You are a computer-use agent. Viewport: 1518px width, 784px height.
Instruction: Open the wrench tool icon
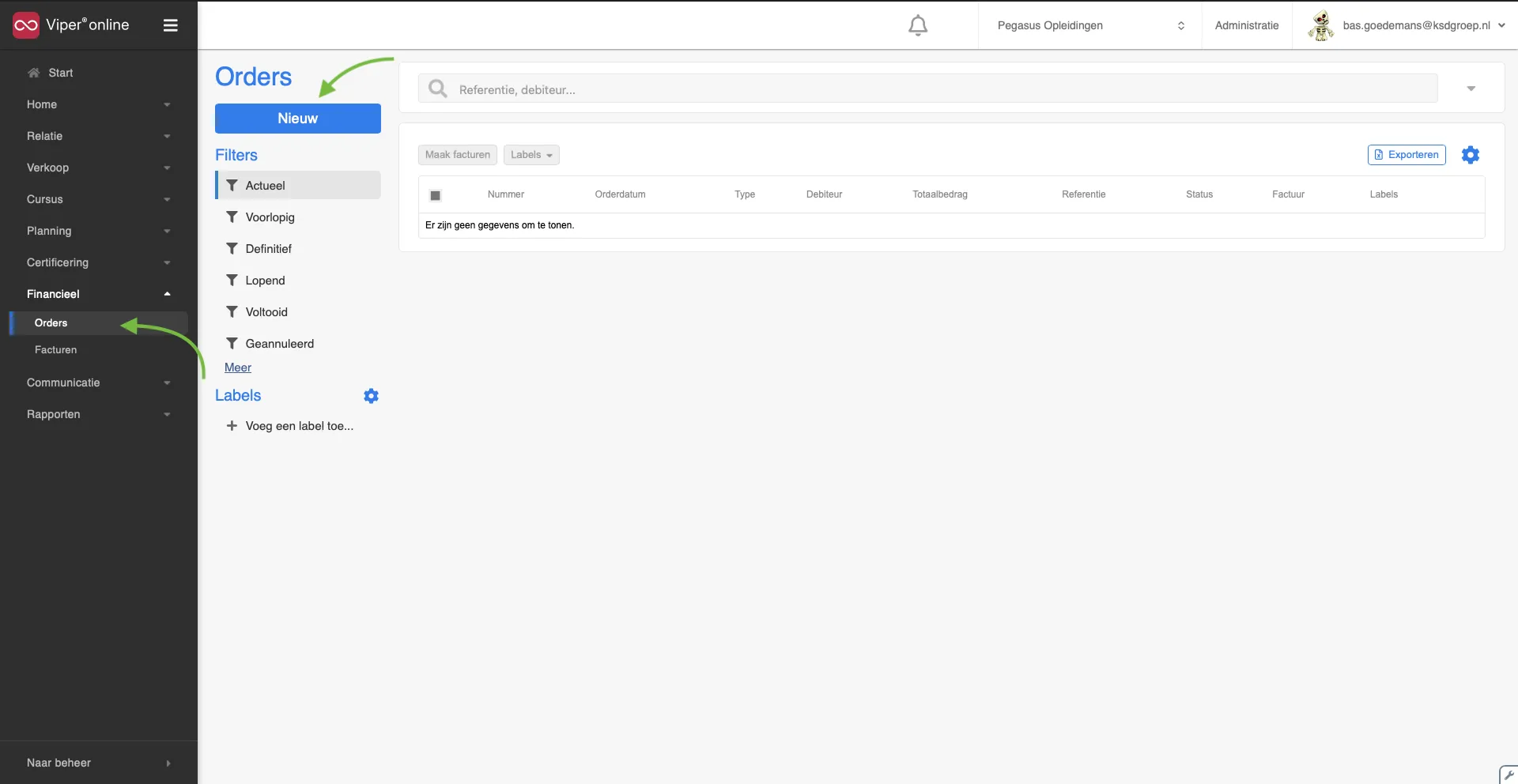(1509, 775)
